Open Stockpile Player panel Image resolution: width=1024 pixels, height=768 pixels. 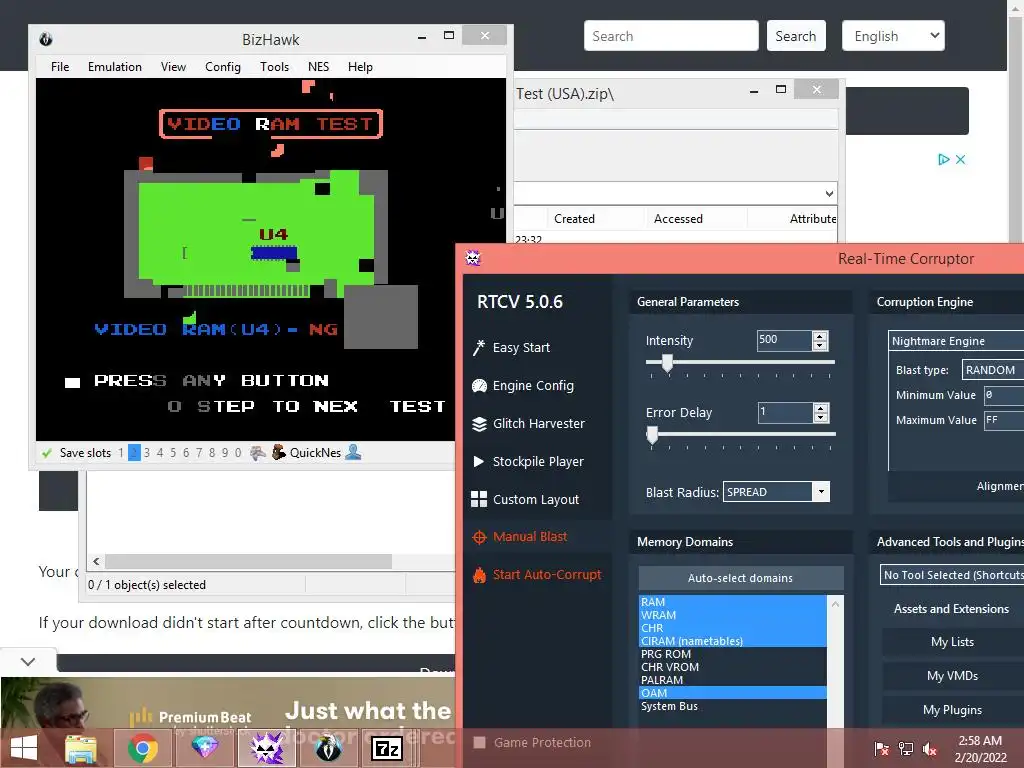(x=528, y=461)
